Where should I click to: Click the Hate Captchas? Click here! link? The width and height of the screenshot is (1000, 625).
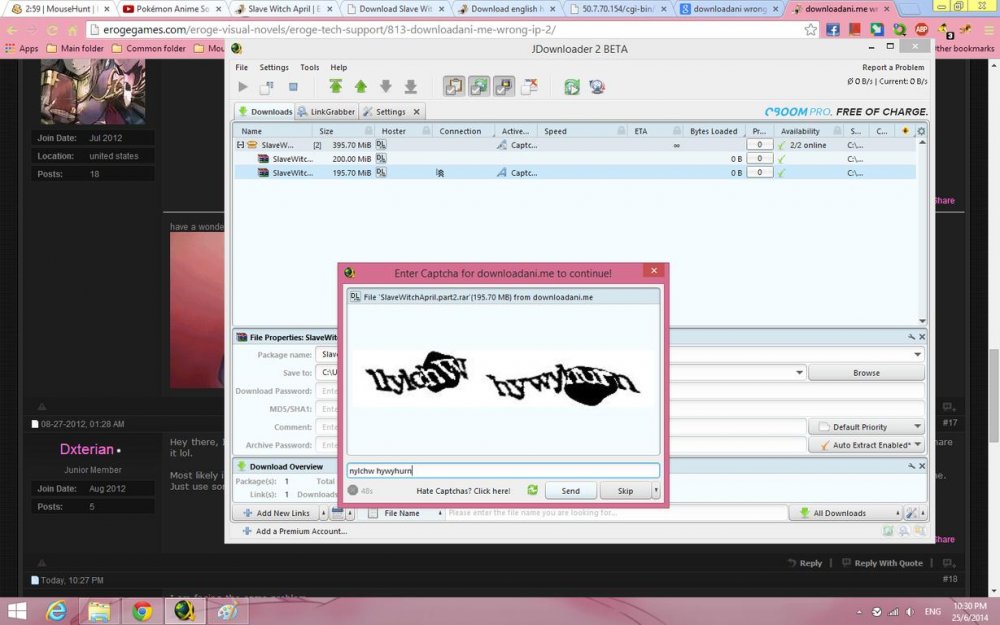pos(463,491)
